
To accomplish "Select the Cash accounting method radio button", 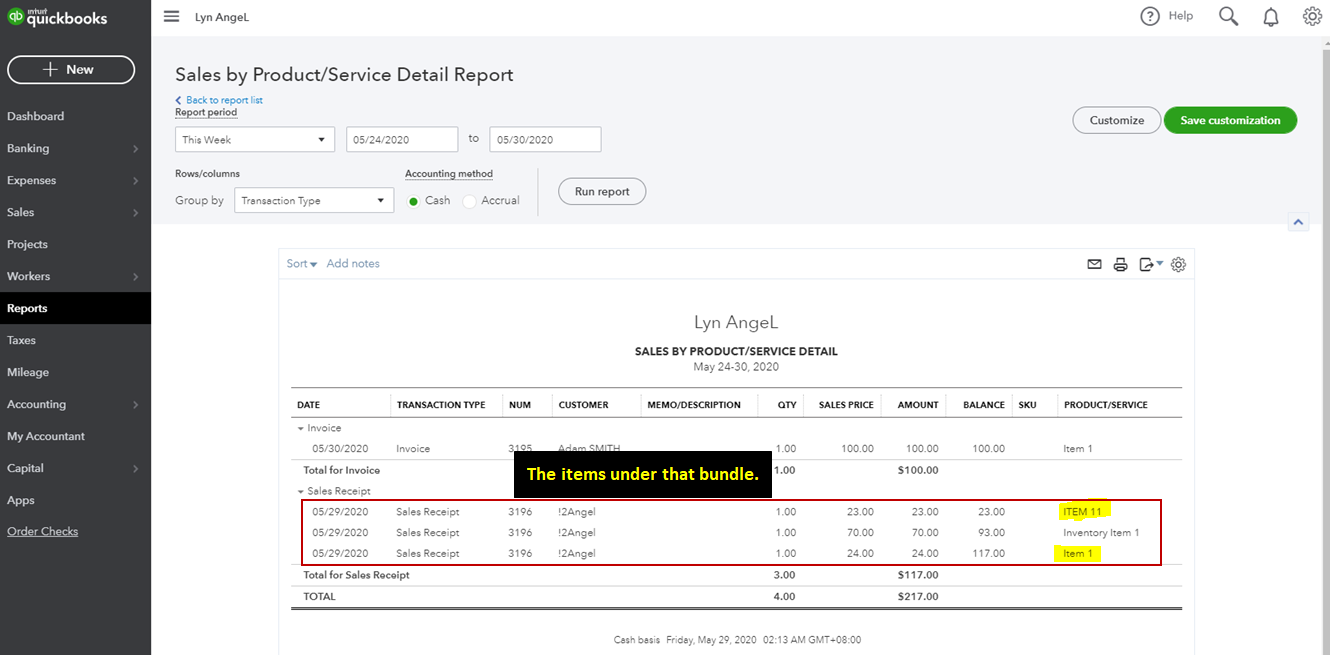I will click(413, 200).
